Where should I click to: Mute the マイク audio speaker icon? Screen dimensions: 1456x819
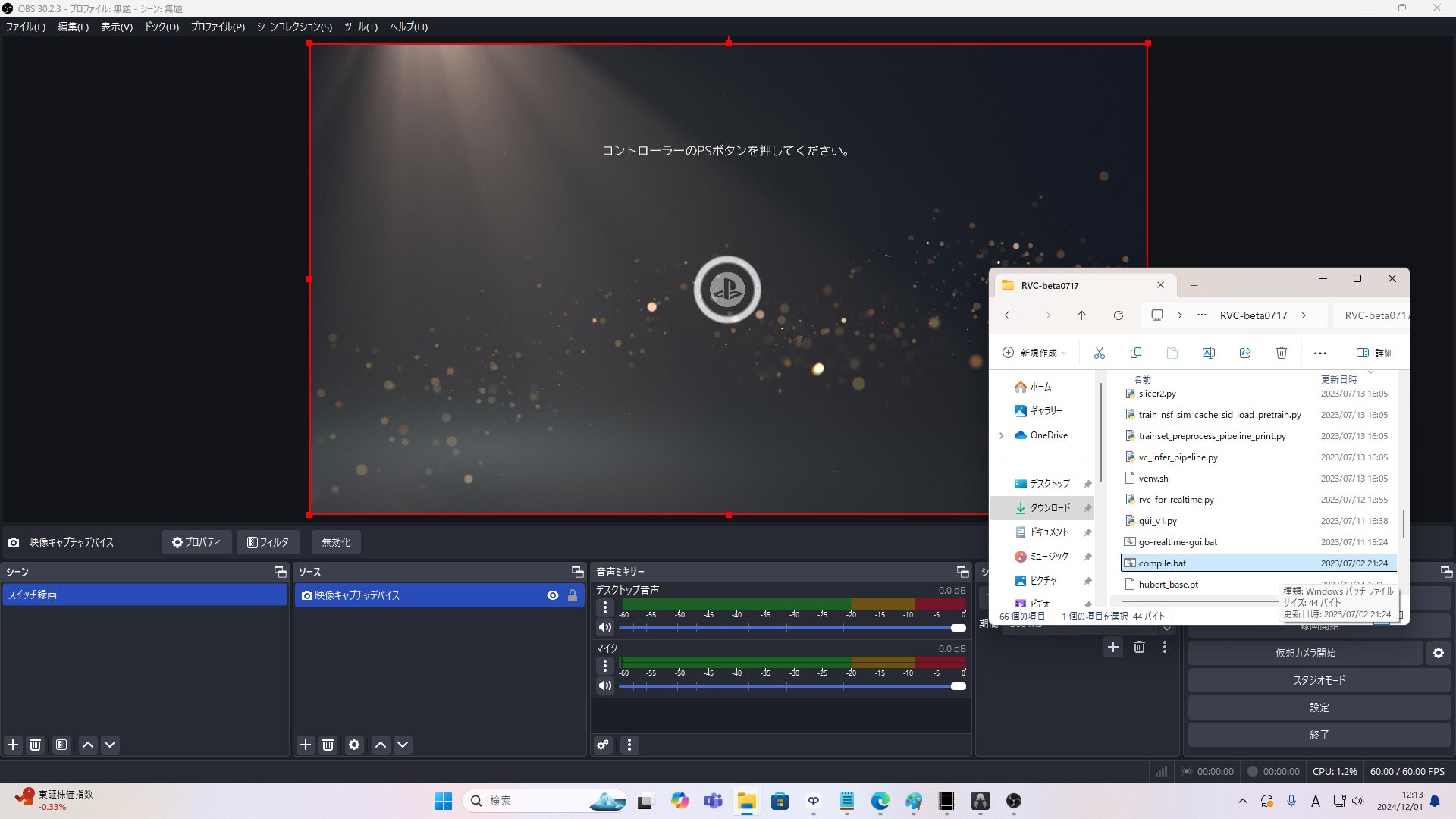pos(604,686)
